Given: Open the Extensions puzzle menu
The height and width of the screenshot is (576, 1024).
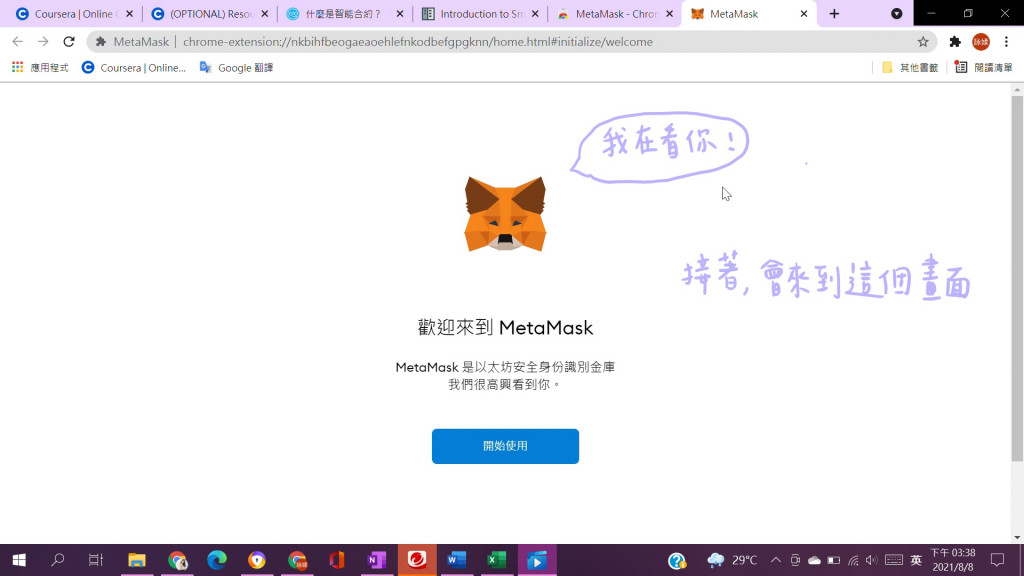Looking at the screenshot, I should click(955, 42).
